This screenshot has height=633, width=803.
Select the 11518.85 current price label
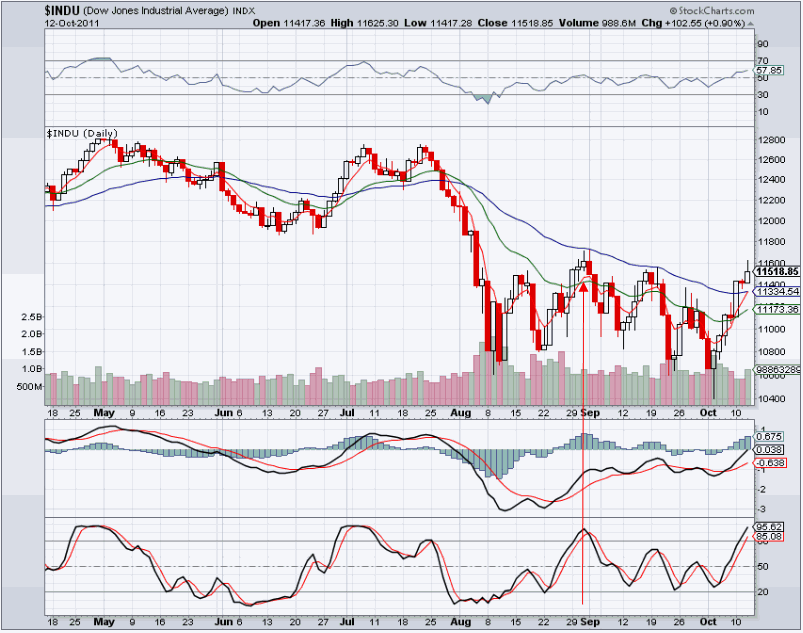(777, 271)
